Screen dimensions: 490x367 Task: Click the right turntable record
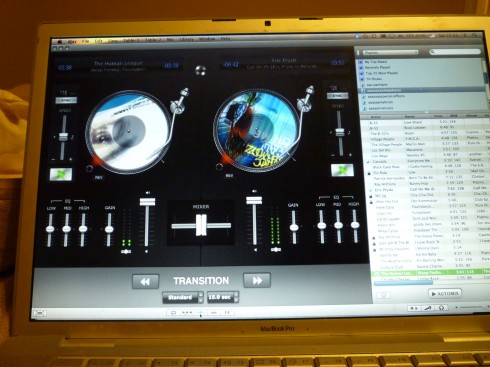(x=257, y=130)
